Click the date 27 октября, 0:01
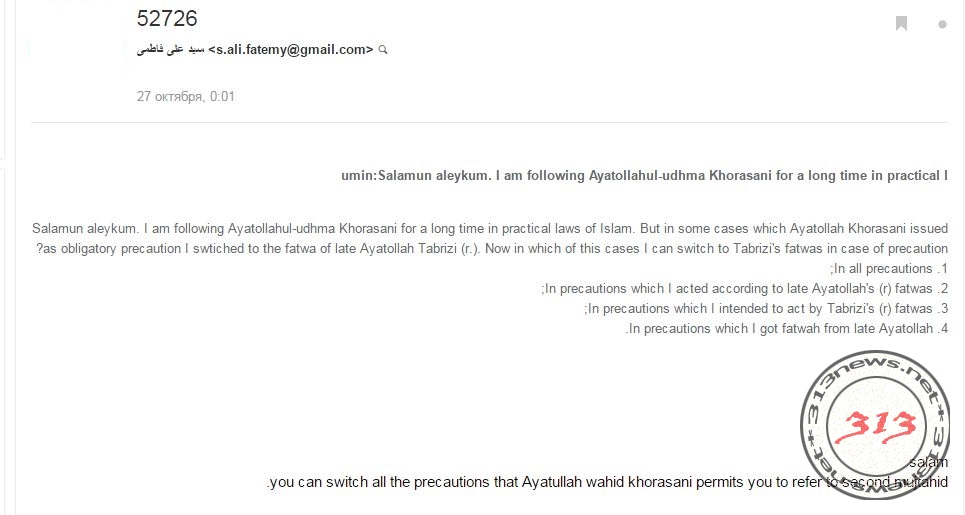Screen dimensions: 965x515 [x=185, y=97]
